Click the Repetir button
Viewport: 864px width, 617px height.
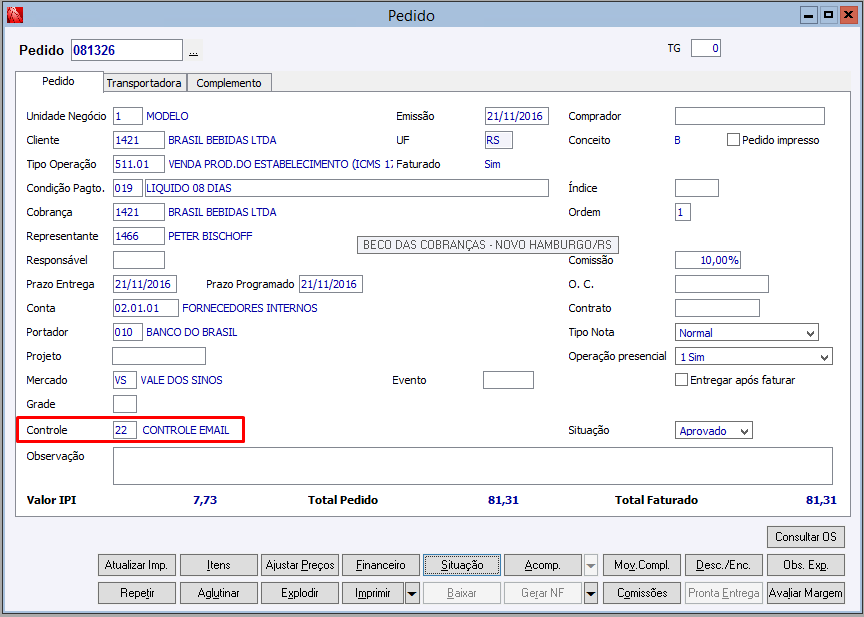137,593
